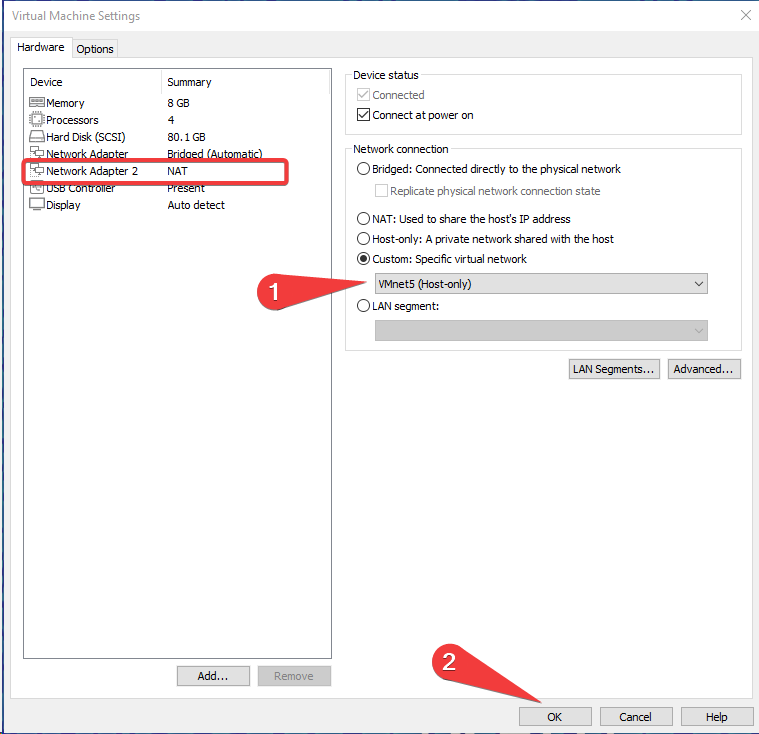The height and width of the screenshot is (734, 759).
Task: Select Custom: Specific virtual network
Action: point(363,259)
